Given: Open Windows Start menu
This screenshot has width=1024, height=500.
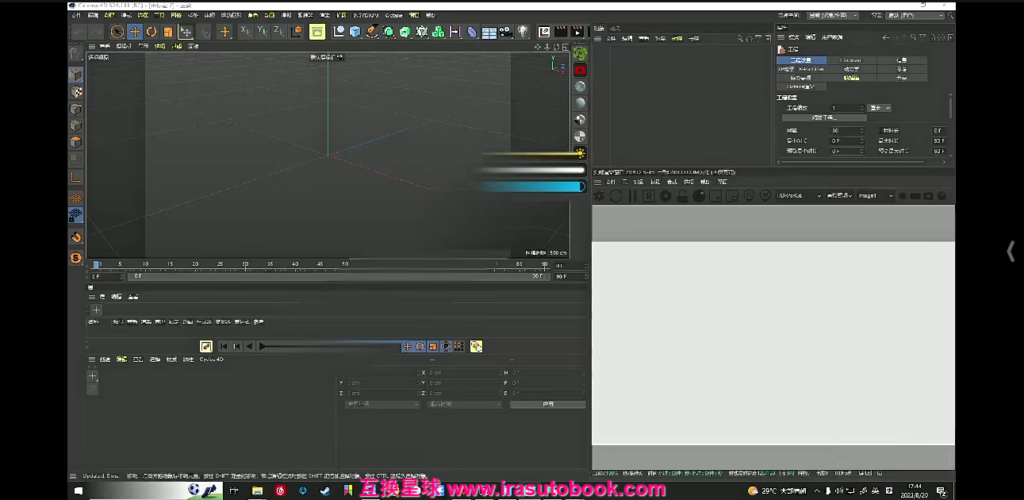Looking at the screenshot, I should pos(78,491).
